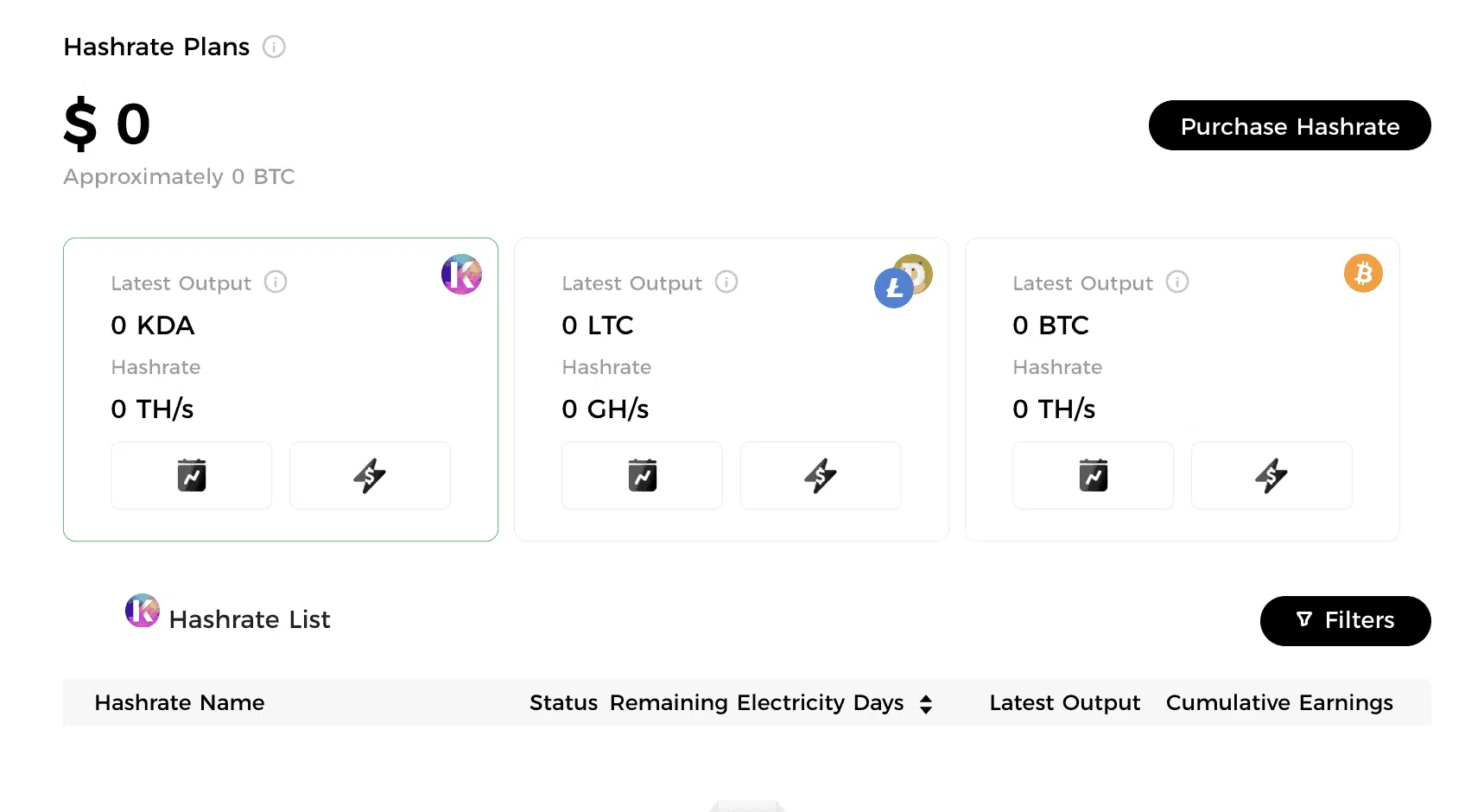This screenshot has width=1484, height=812.
Task: Click info icon beside Hashrate Plans
Action: (x=274, y=47)
